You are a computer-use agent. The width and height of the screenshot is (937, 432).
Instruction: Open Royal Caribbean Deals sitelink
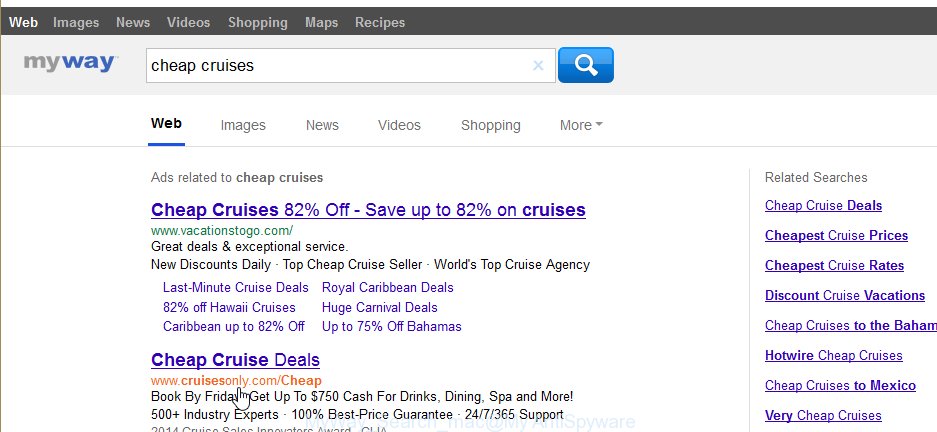click(x=388, y=287)
